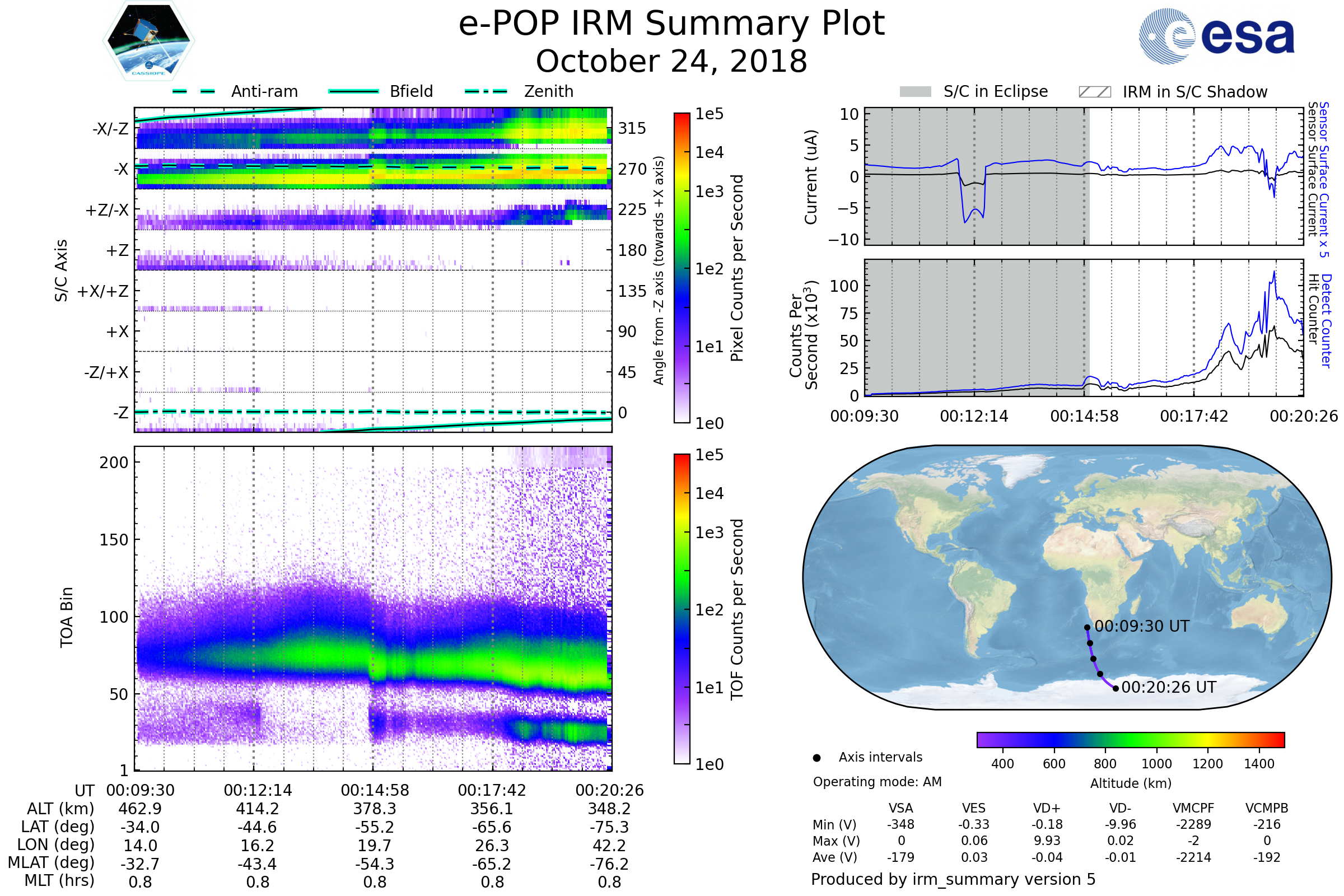Viewport: 1344px width, 896px height.
Task: Click the 00:14:58 UT label under TOA plot
Action: tap(375, 790)
